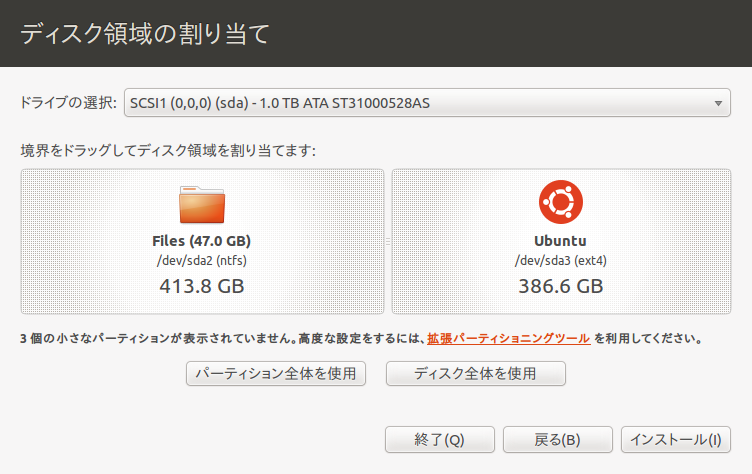Click the /dev/sda3 (ext4) text
The height and width of the screenshot is (474, 752).
tap(561, 261)
